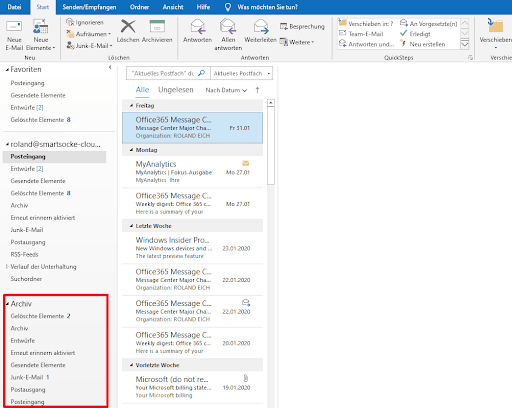Open the Aktuelles Postfach scope dropdown
This screenshot has width=512, height=408.
[x=241, y=73]
